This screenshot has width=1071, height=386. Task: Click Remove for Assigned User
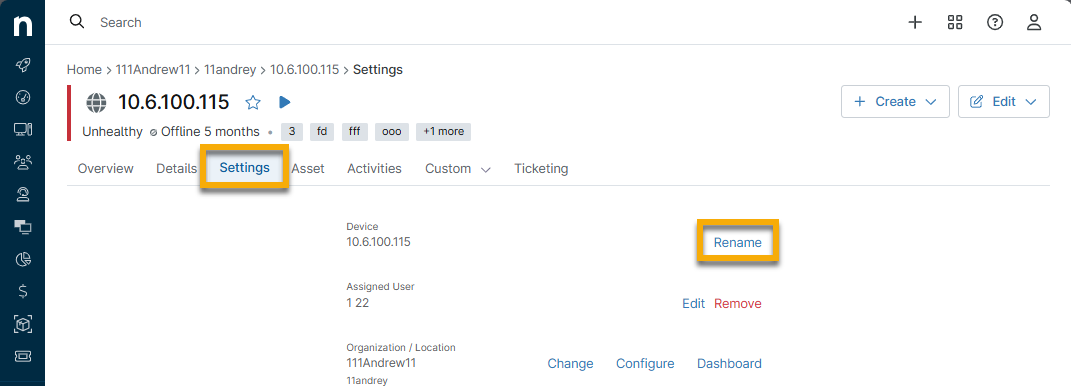pyautogui.click(x=738, y=303)
